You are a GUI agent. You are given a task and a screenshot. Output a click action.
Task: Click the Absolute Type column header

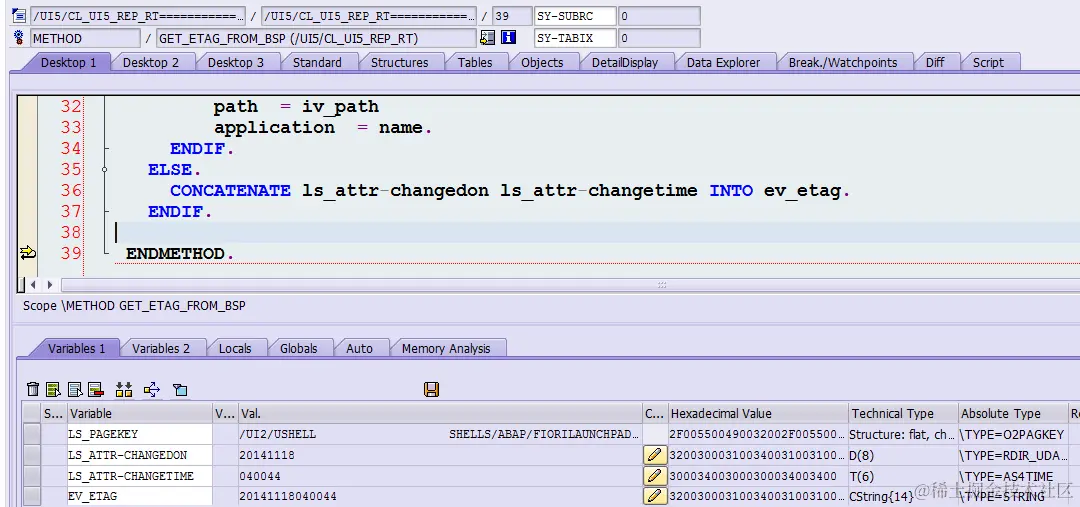point(1012,413)
